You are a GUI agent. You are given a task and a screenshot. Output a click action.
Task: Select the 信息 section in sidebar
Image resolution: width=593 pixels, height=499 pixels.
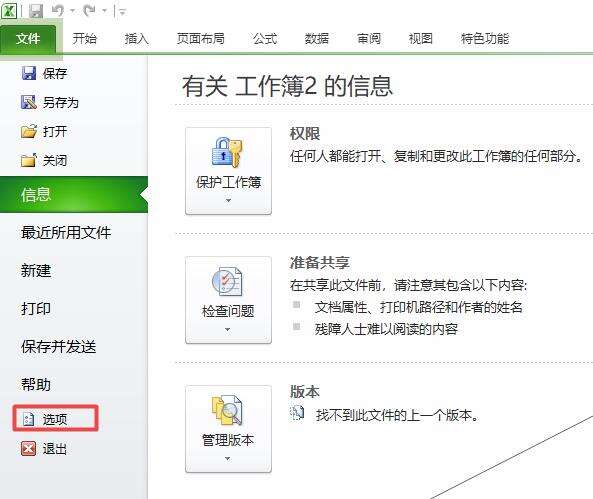pos(74,194)
